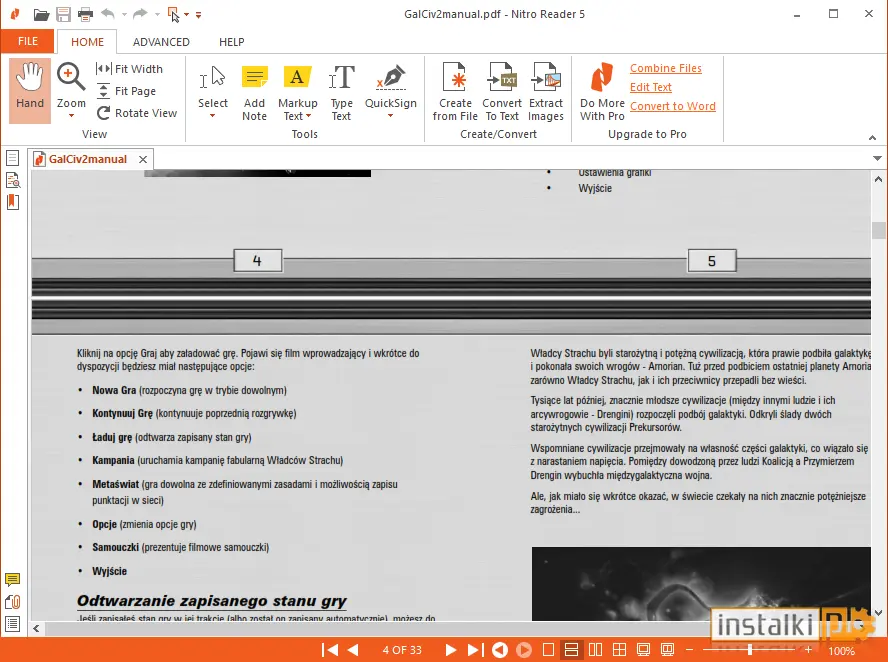The height and width of the screenshot is (662, 888).
Task: Open the FILE menu
Action: tap(28, 41)
